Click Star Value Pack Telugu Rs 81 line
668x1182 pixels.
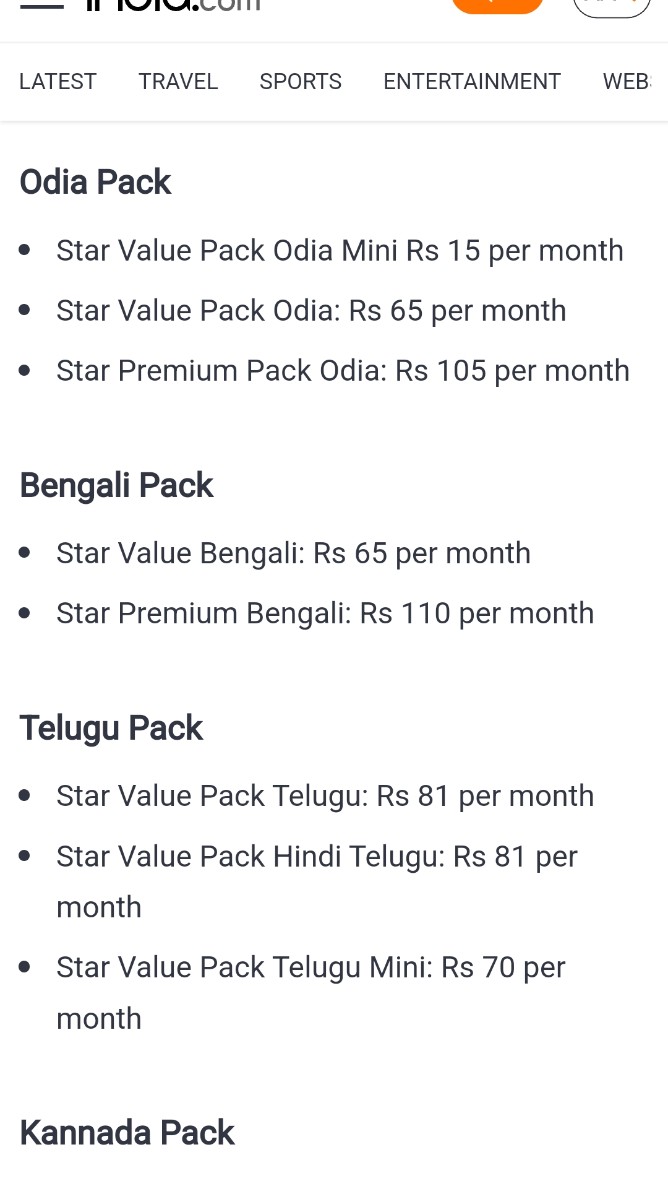(325, 796)
